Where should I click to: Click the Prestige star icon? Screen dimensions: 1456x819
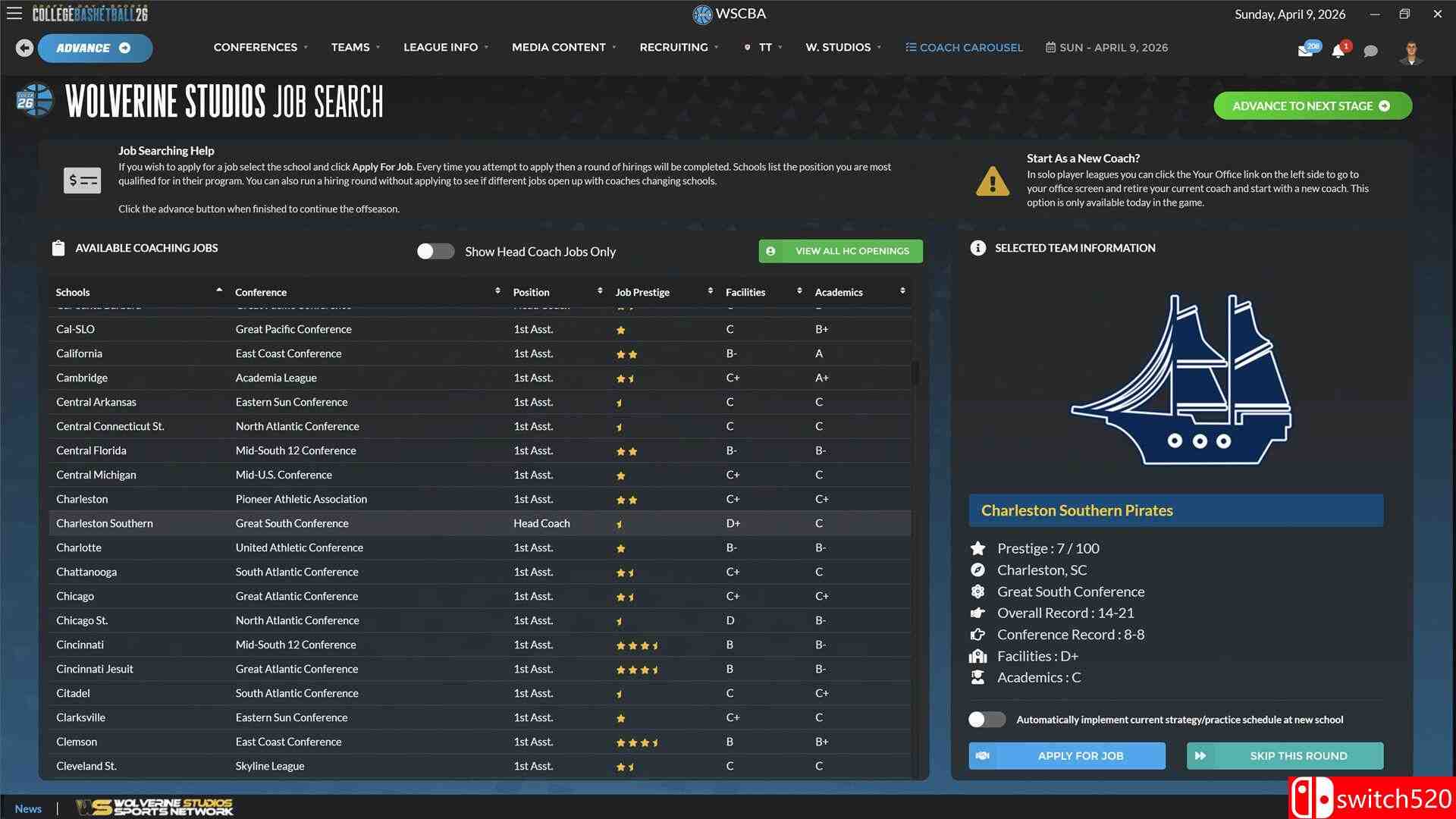[977, 548]
